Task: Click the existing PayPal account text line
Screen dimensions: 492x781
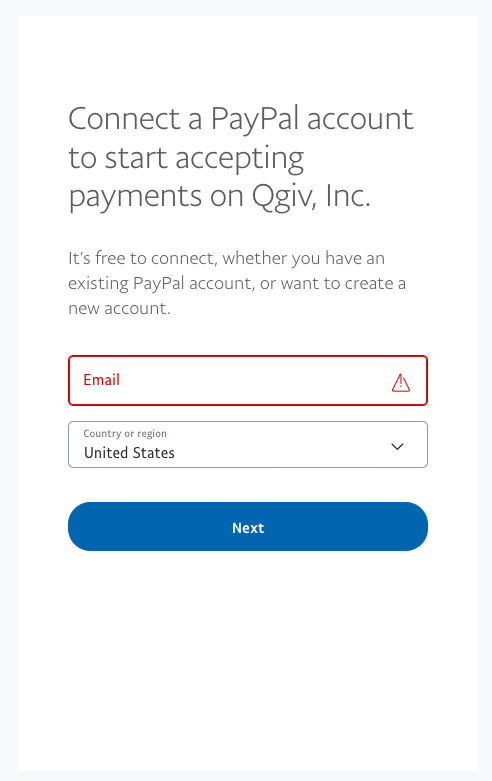Action: pos(237,283)
